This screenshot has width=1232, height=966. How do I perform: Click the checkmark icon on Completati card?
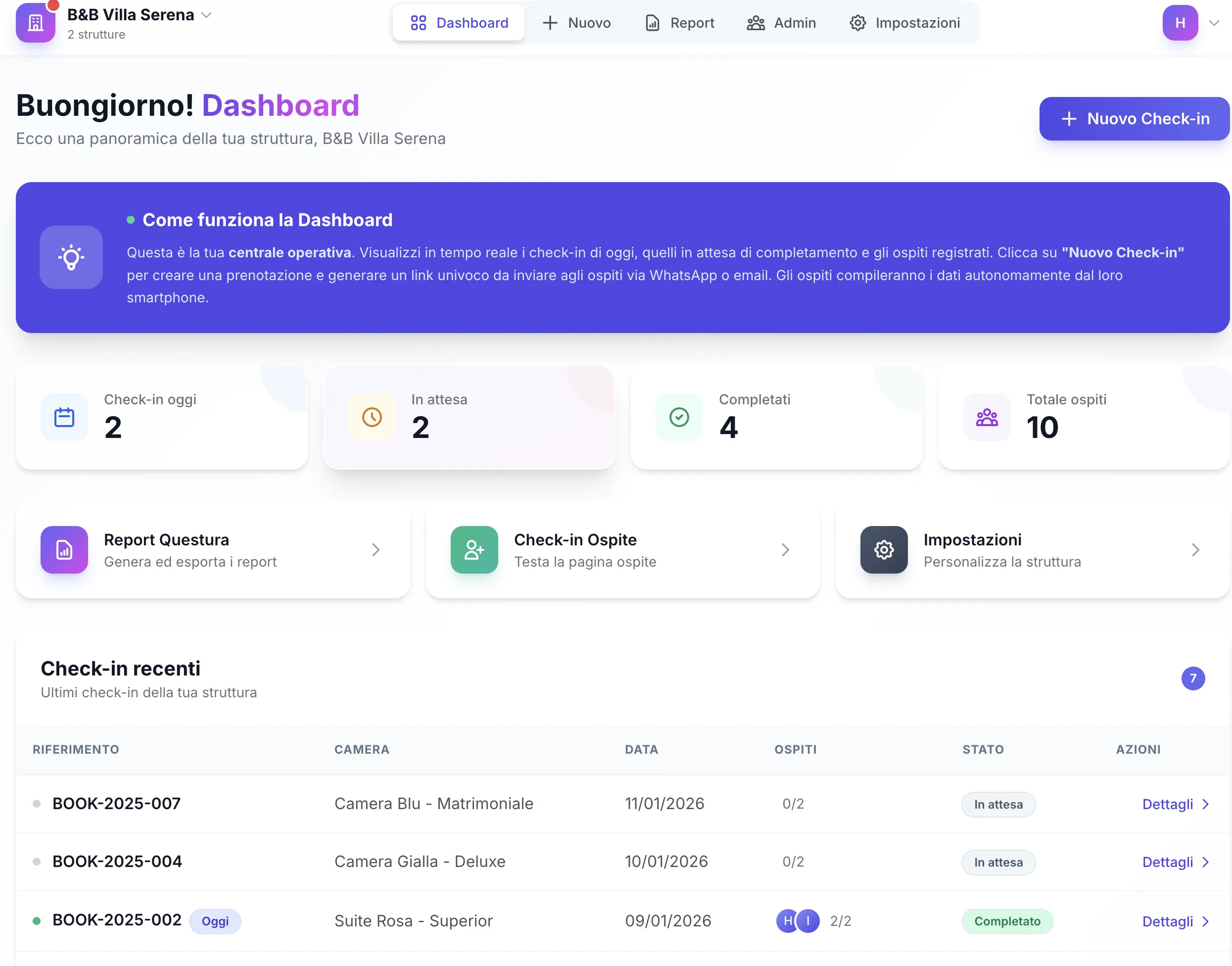click(x=678, y=417)
